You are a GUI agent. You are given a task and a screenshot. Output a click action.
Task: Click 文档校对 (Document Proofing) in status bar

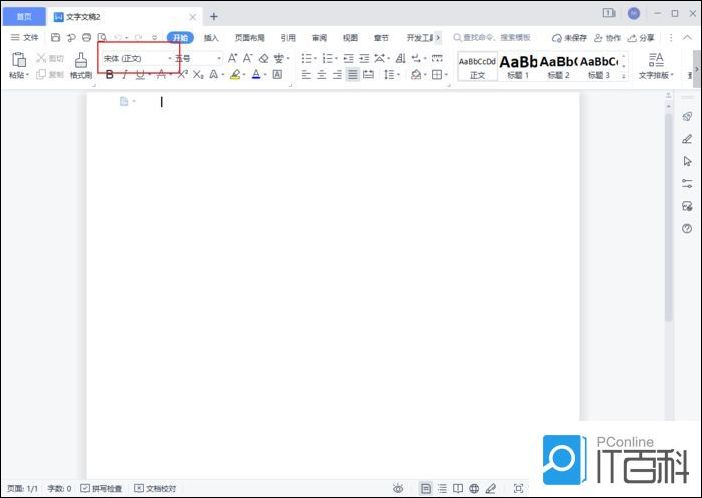tap(155, 488)
